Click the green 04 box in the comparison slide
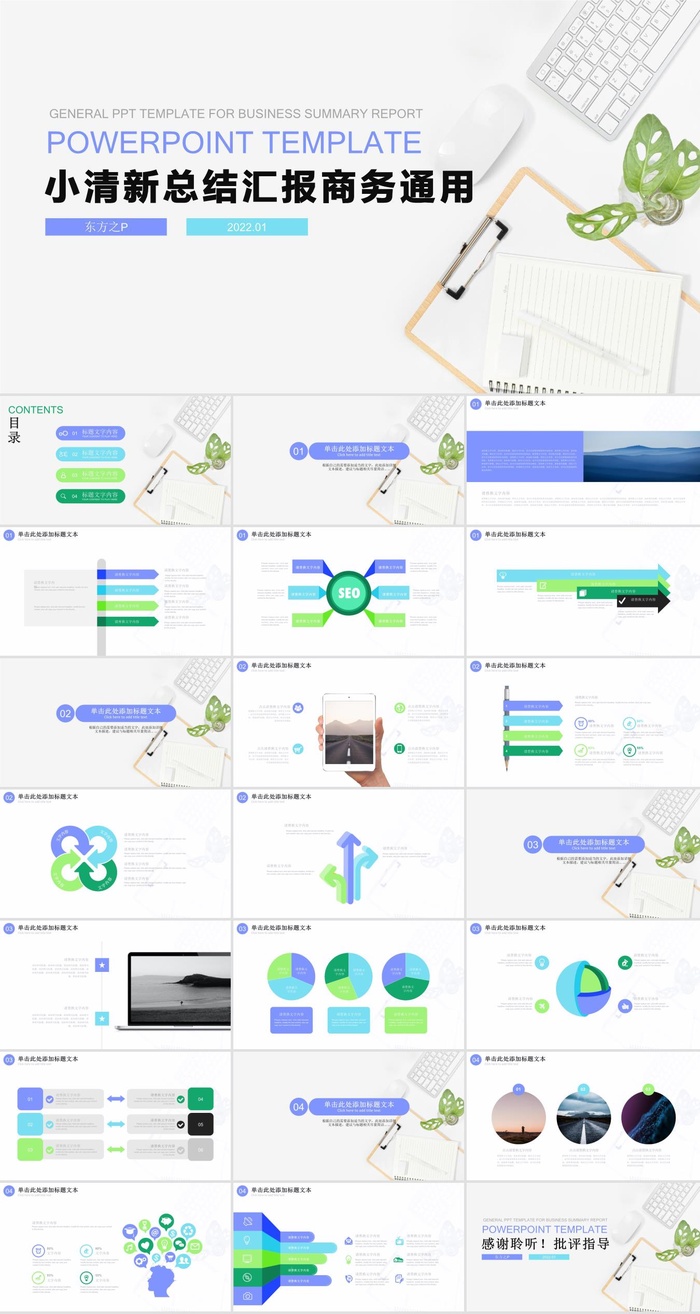700x1314 pixels. pos(200,1099)
